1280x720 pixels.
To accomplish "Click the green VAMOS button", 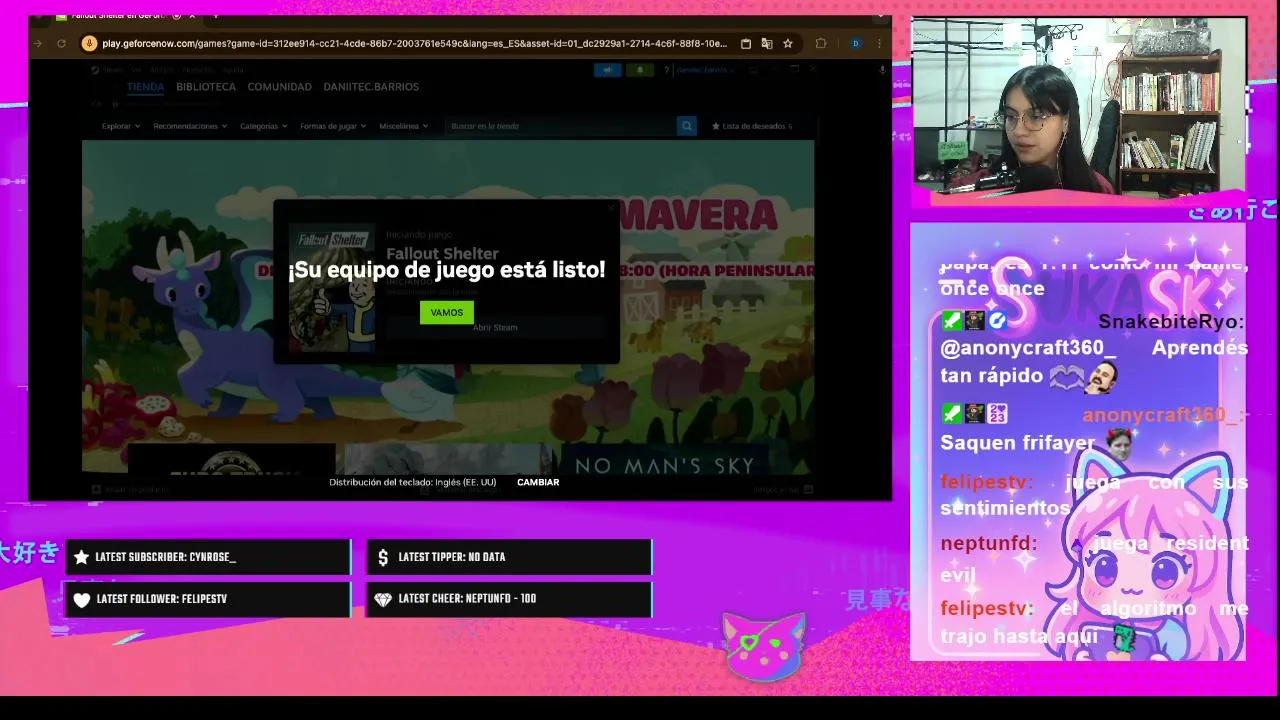I will click(446, 313).
